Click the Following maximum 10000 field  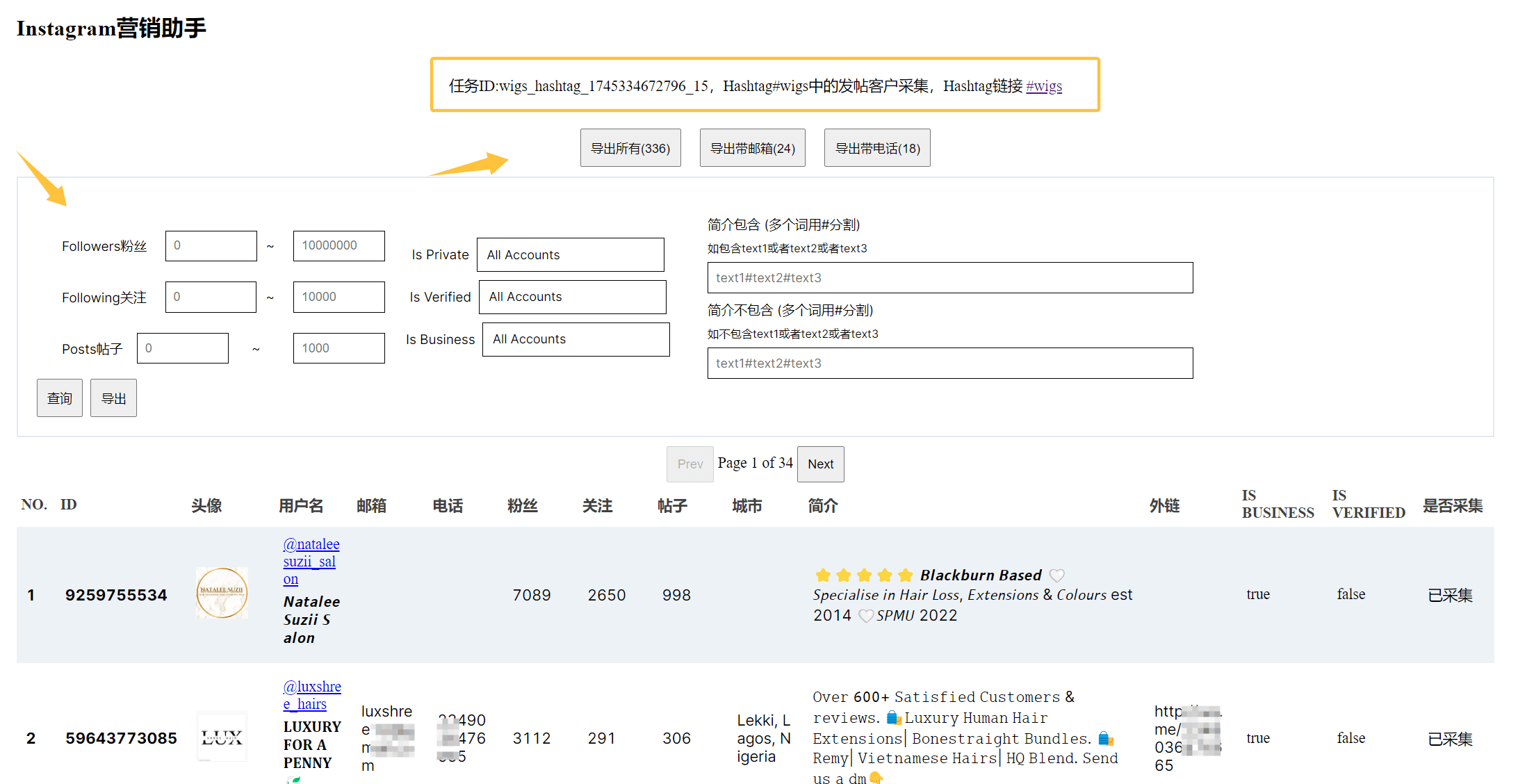[x=338, y=297]
